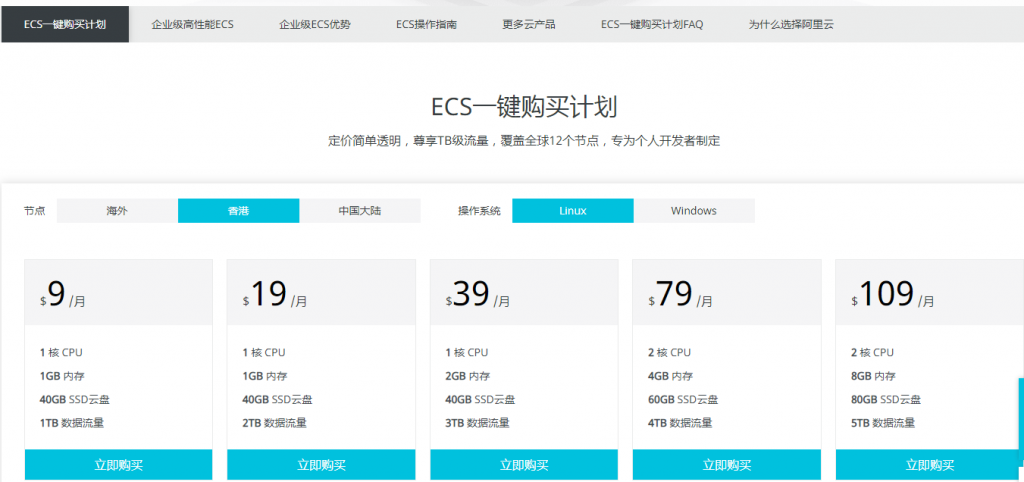1024x482 pixels.
Task: Click 2TB 数据流量 in $19 plan
Action: 274,423
